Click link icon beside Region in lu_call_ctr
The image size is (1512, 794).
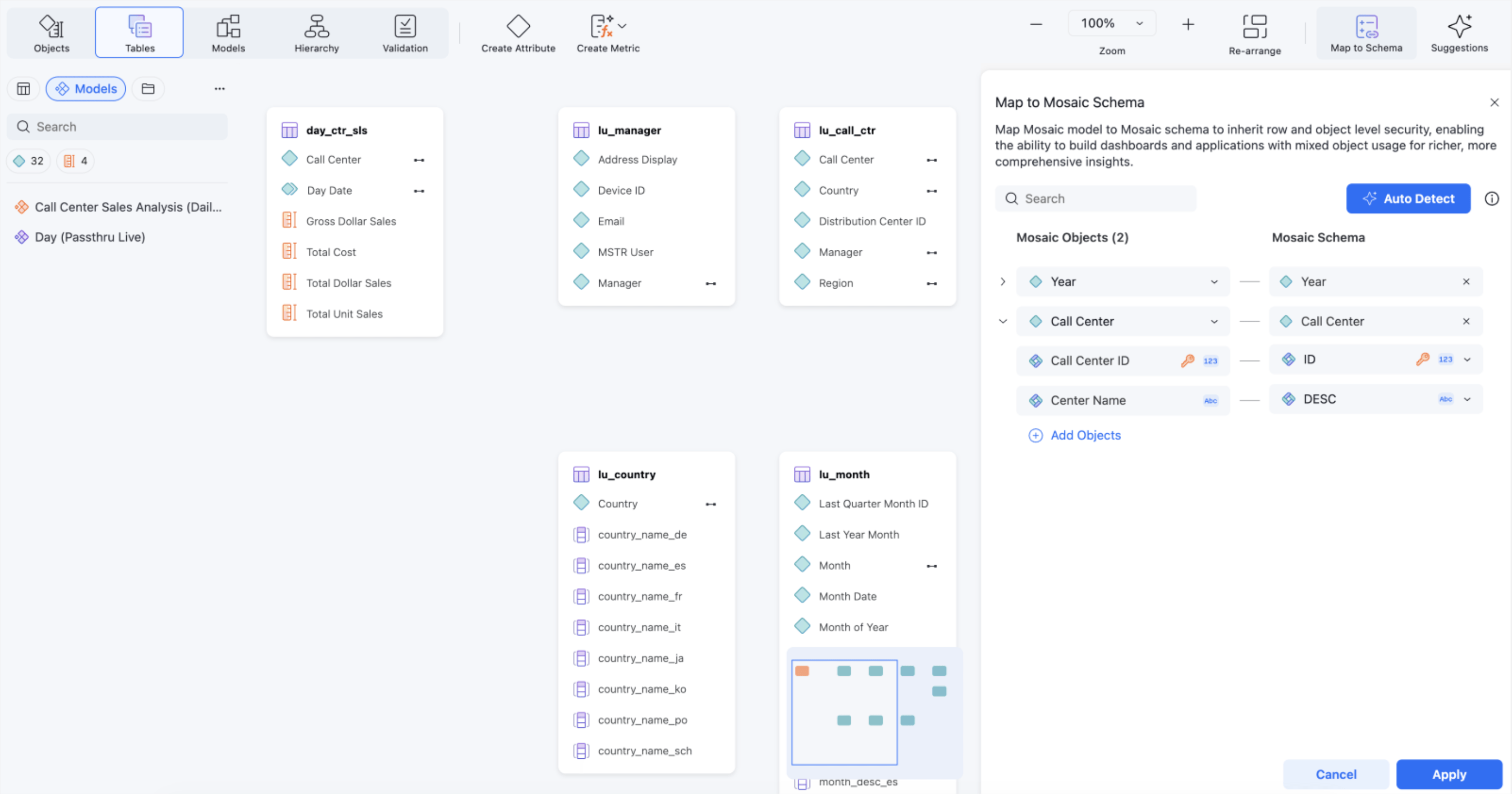coord(932,283)
